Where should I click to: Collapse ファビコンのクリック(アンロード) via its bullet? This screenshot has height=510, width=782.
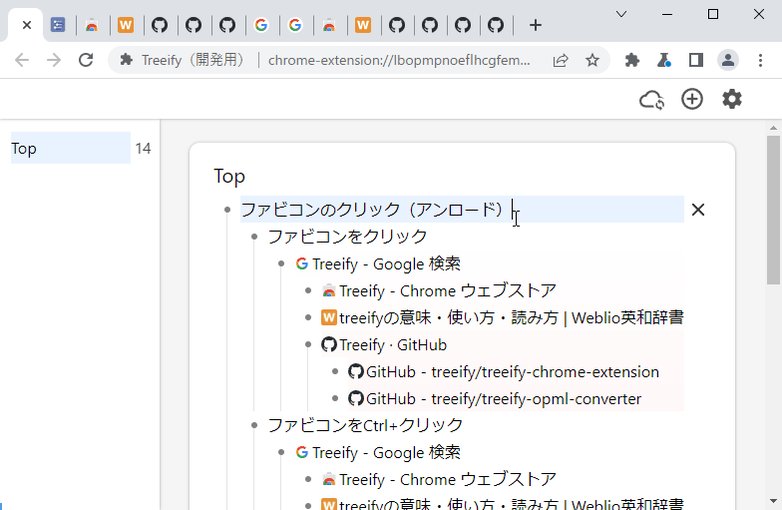pyautogui.click(x=227, y=209)
